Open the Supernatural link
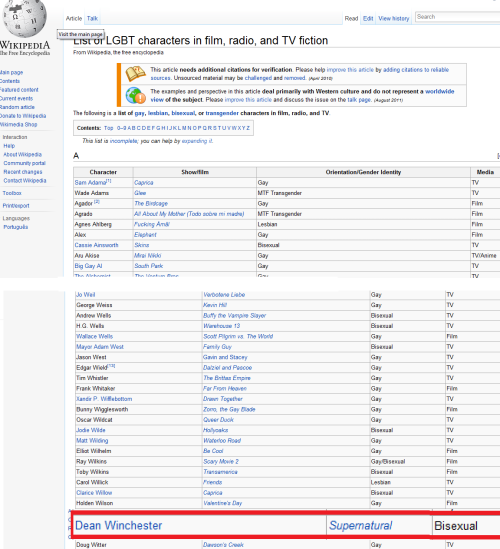 click(361, 526)
